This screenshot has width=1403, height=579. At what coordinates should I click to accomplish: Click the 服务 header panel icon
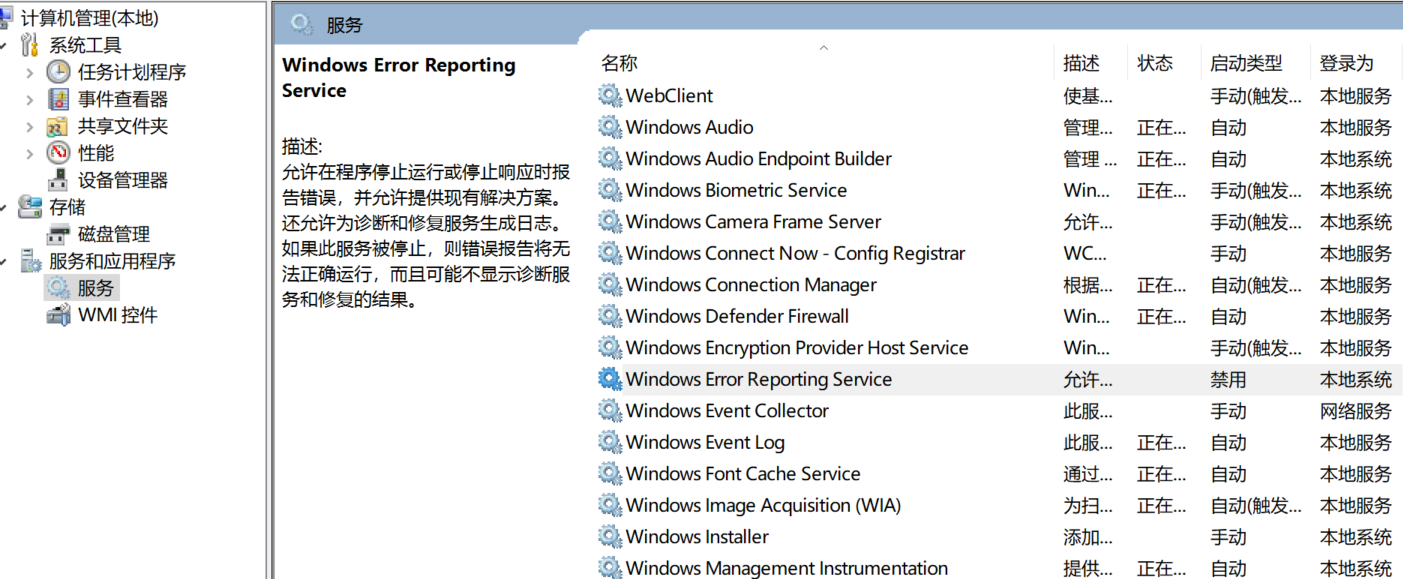click(302, 25)
